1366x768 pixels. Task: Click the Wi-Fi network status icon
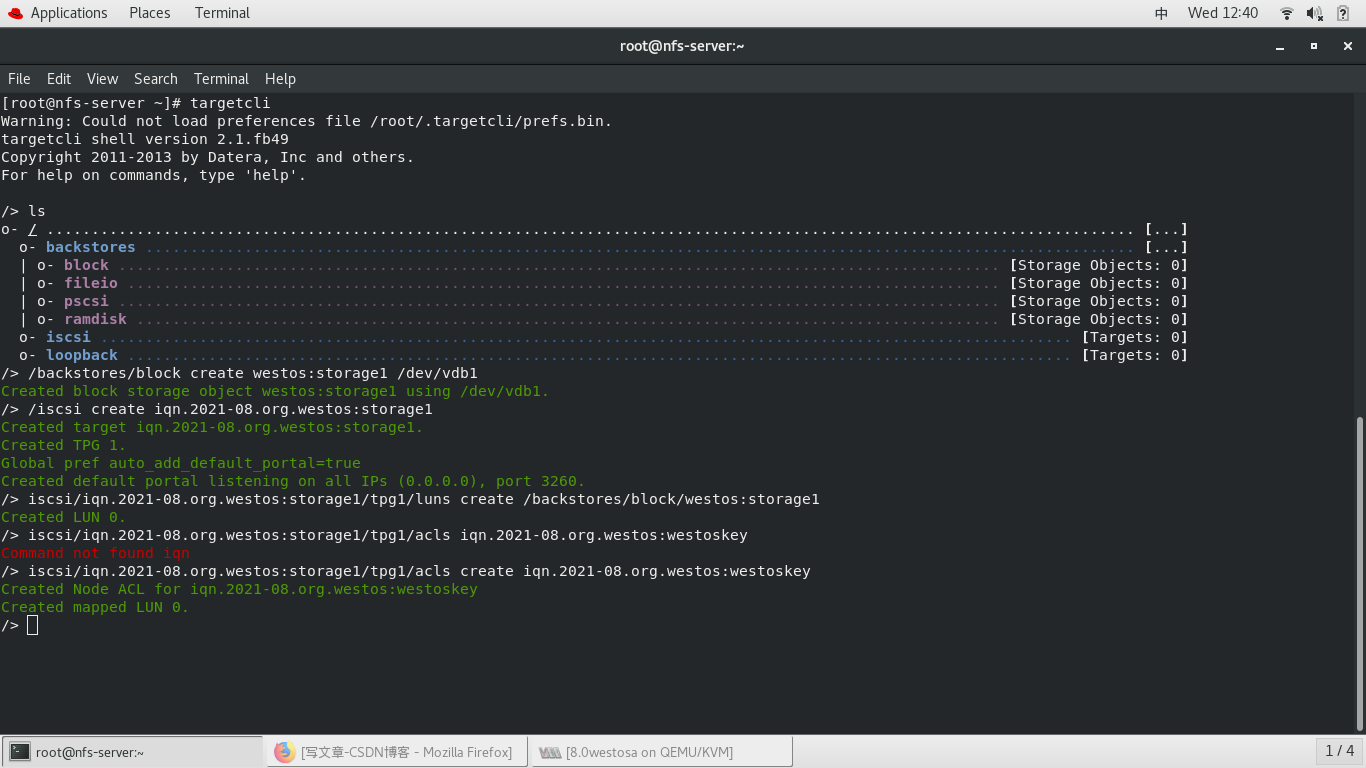[1287, 13]
